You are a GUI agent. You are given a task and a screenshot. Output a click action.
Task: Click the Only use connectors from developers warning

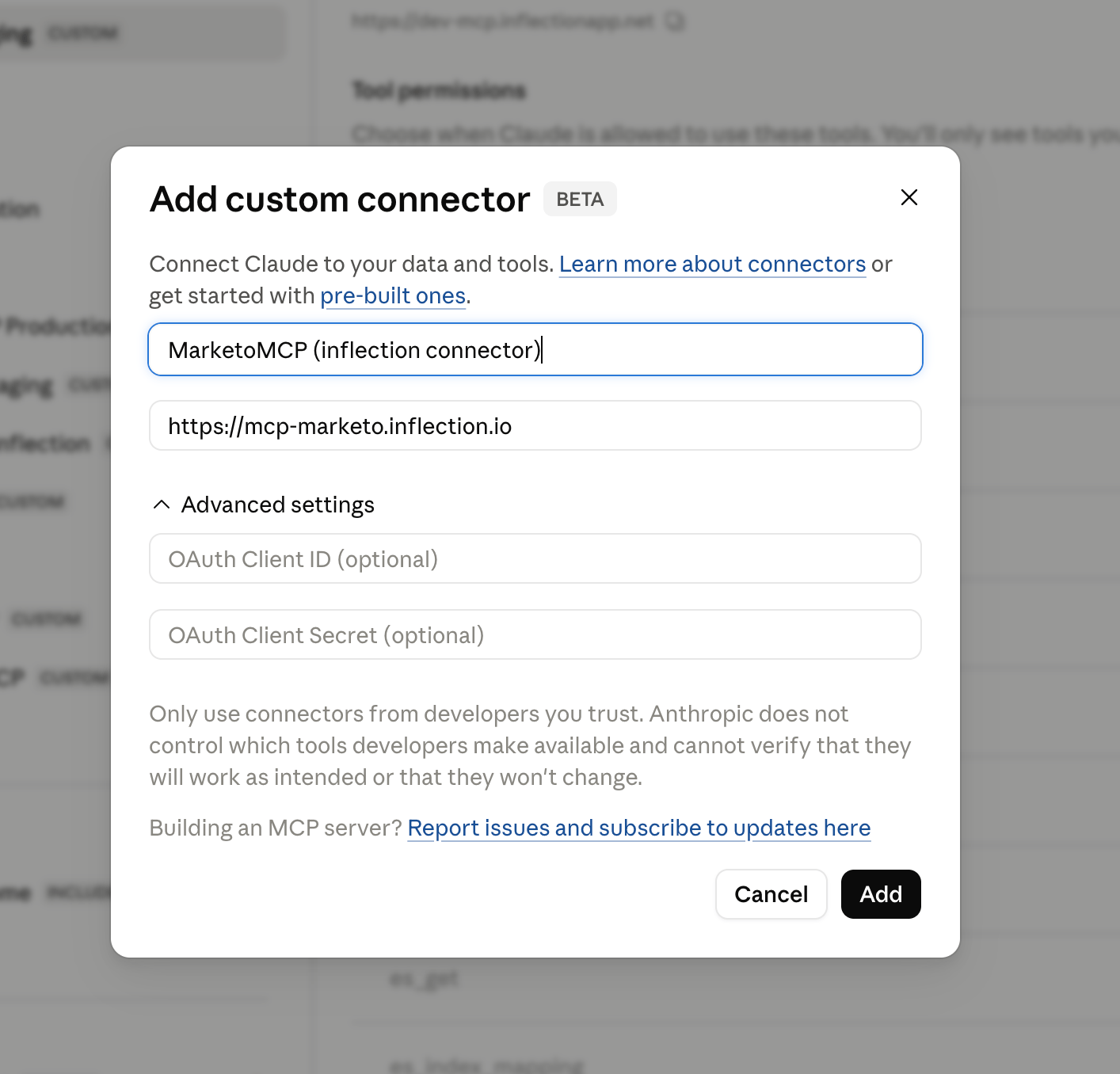coord(530,745)
